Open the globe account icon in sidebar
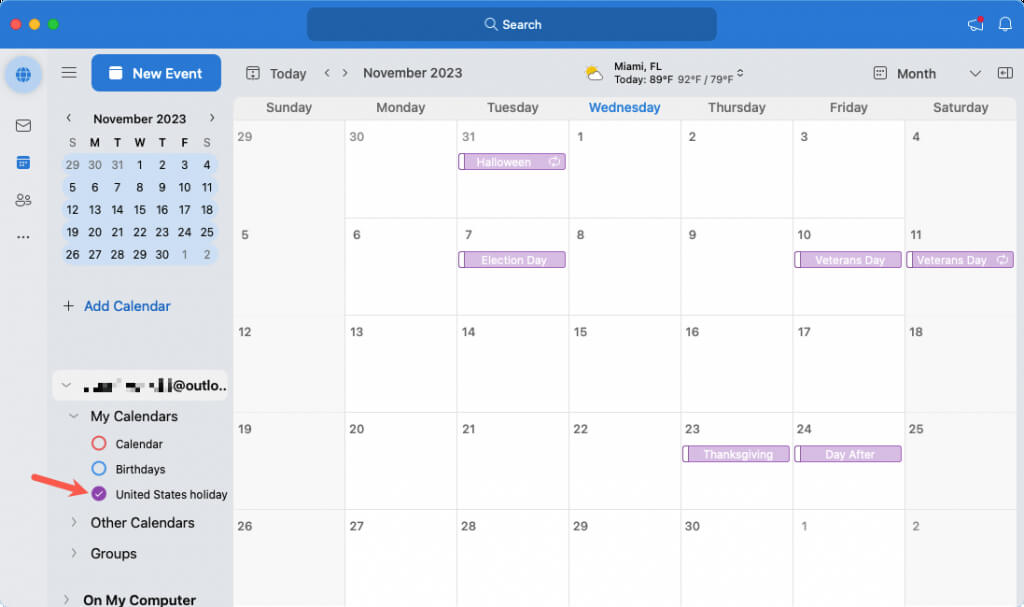 click(x=24, y=74)
